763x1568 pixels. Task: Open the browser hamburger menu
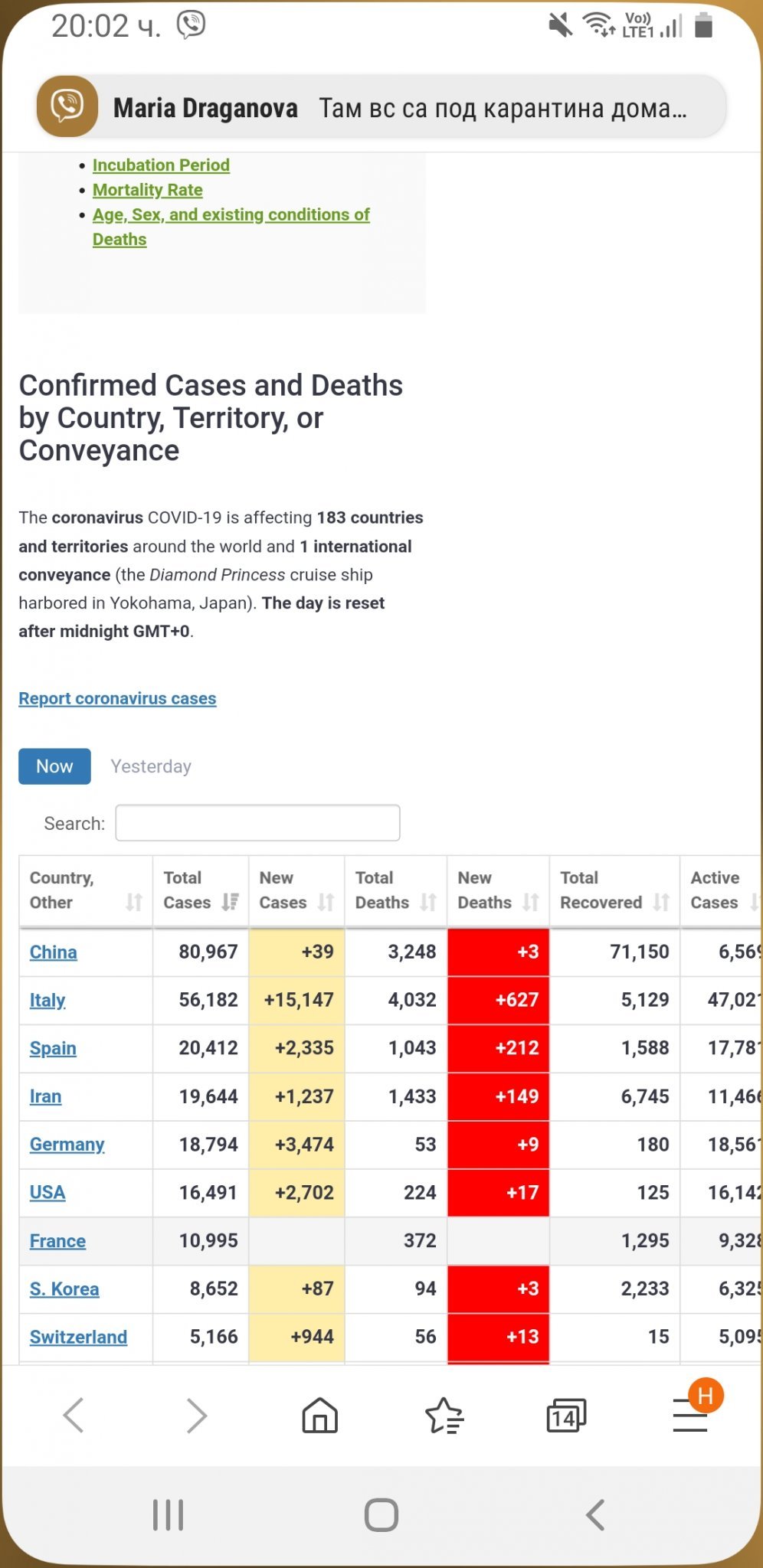[x=690, y=1416]
